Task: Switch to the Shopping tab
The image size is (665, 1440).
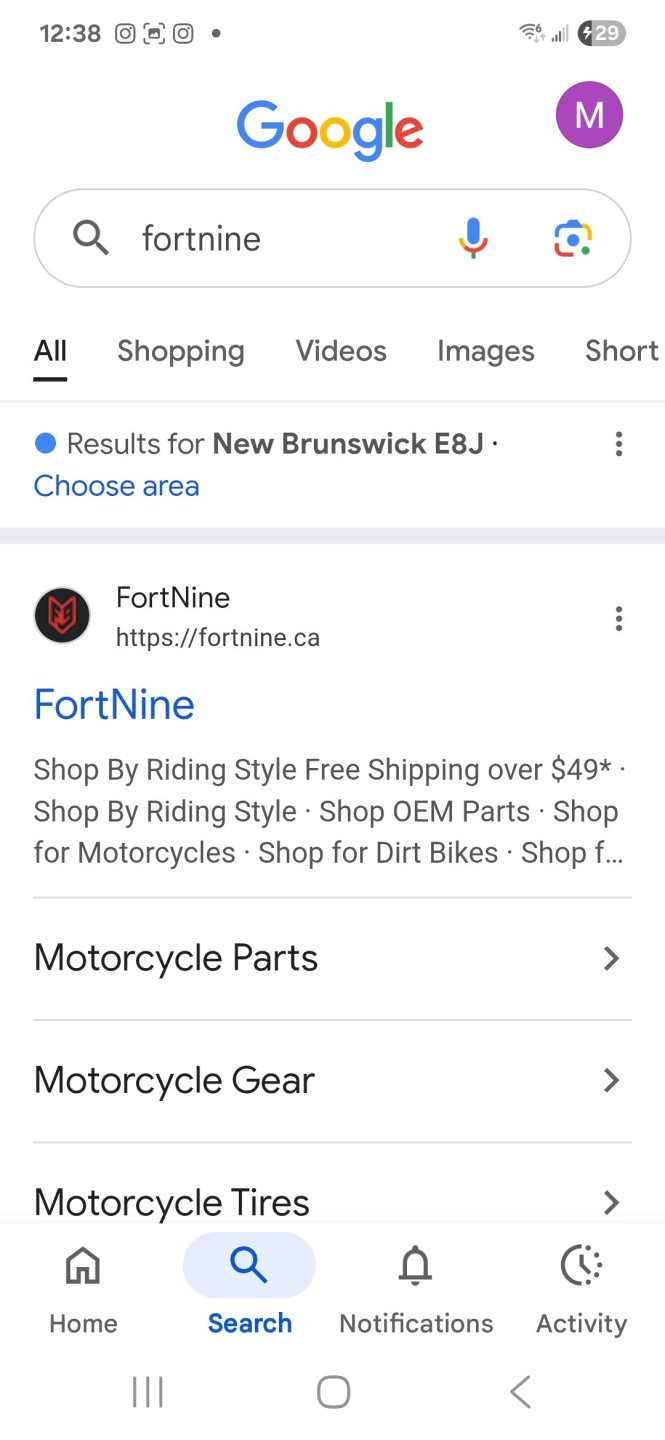Action: [180, 351]
